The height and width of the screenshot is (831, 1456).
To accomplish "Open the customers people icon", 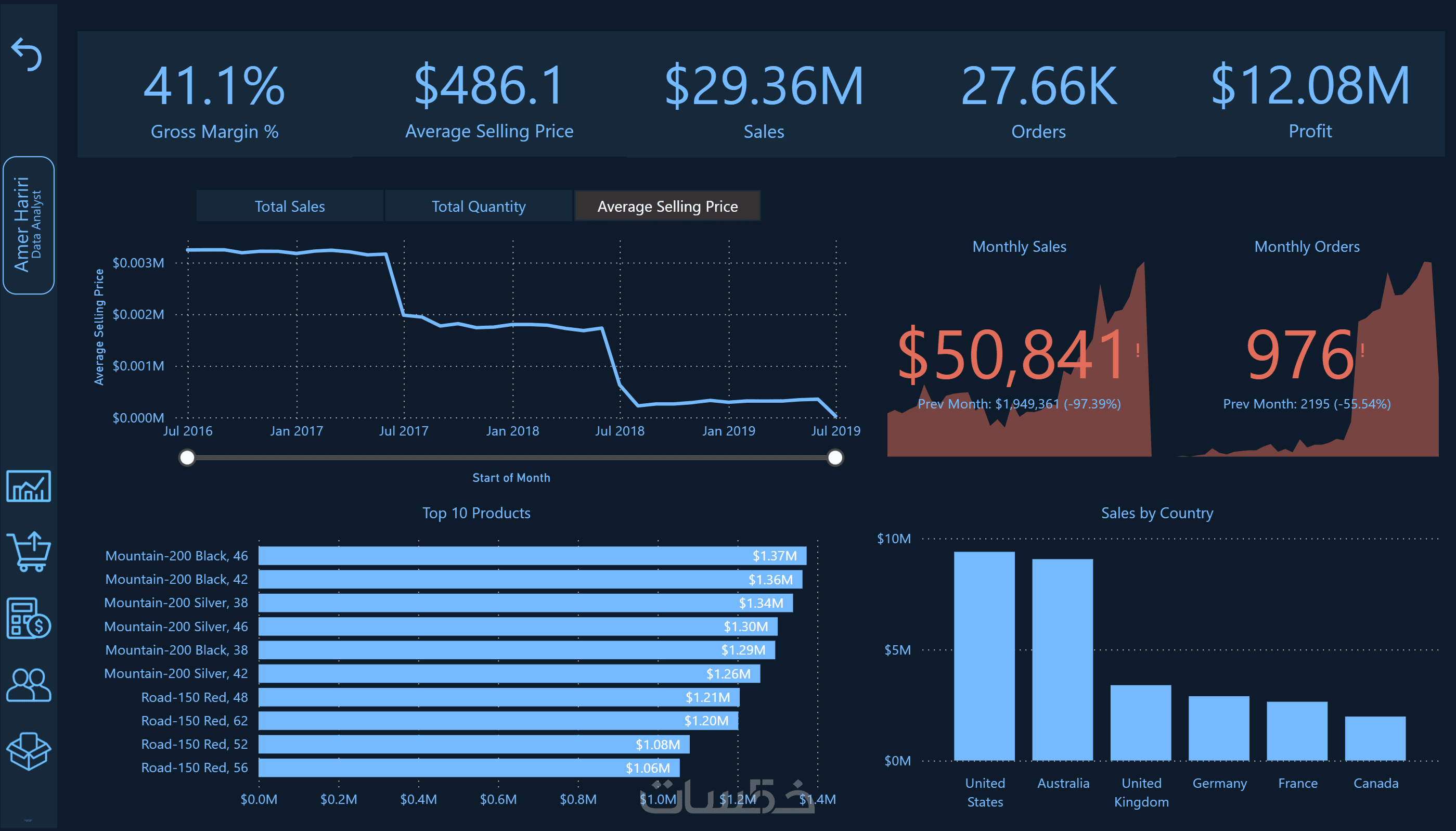I will 29,685.
